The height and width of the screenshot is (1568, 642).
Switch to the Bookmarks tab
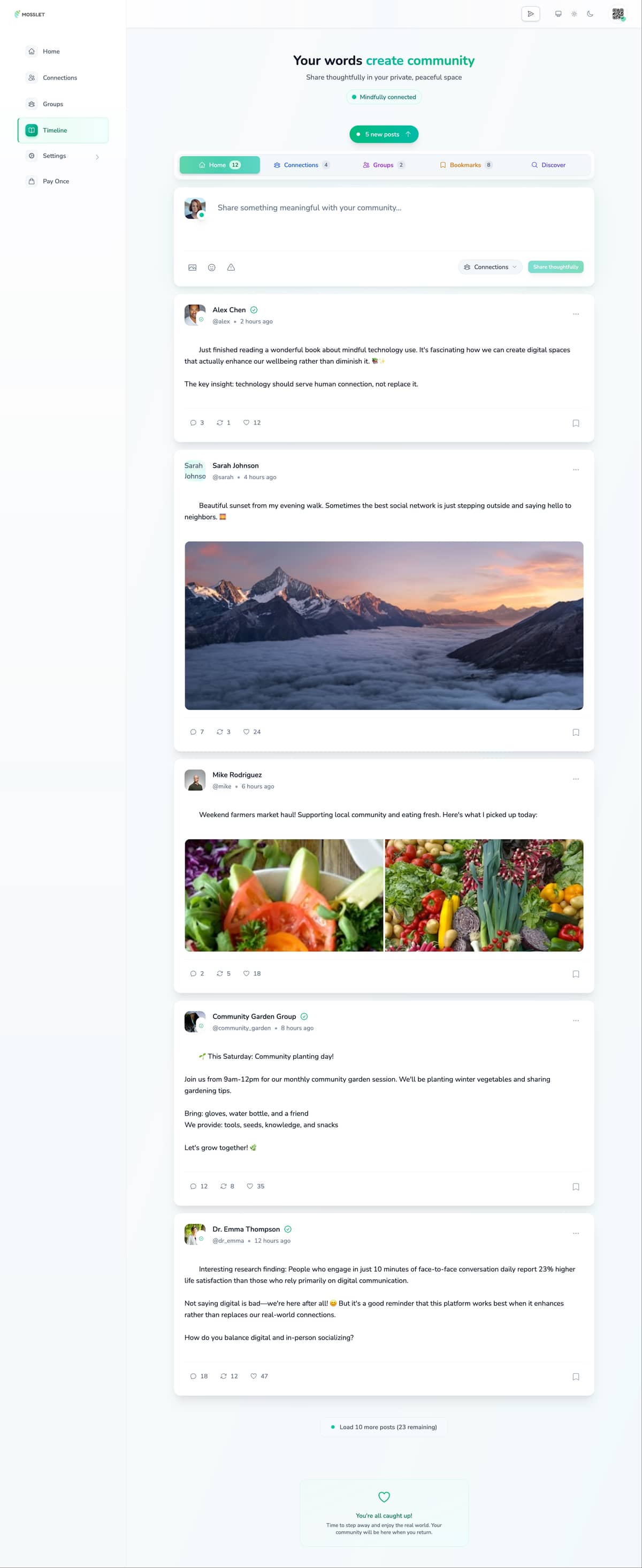[x=465, y=165]
